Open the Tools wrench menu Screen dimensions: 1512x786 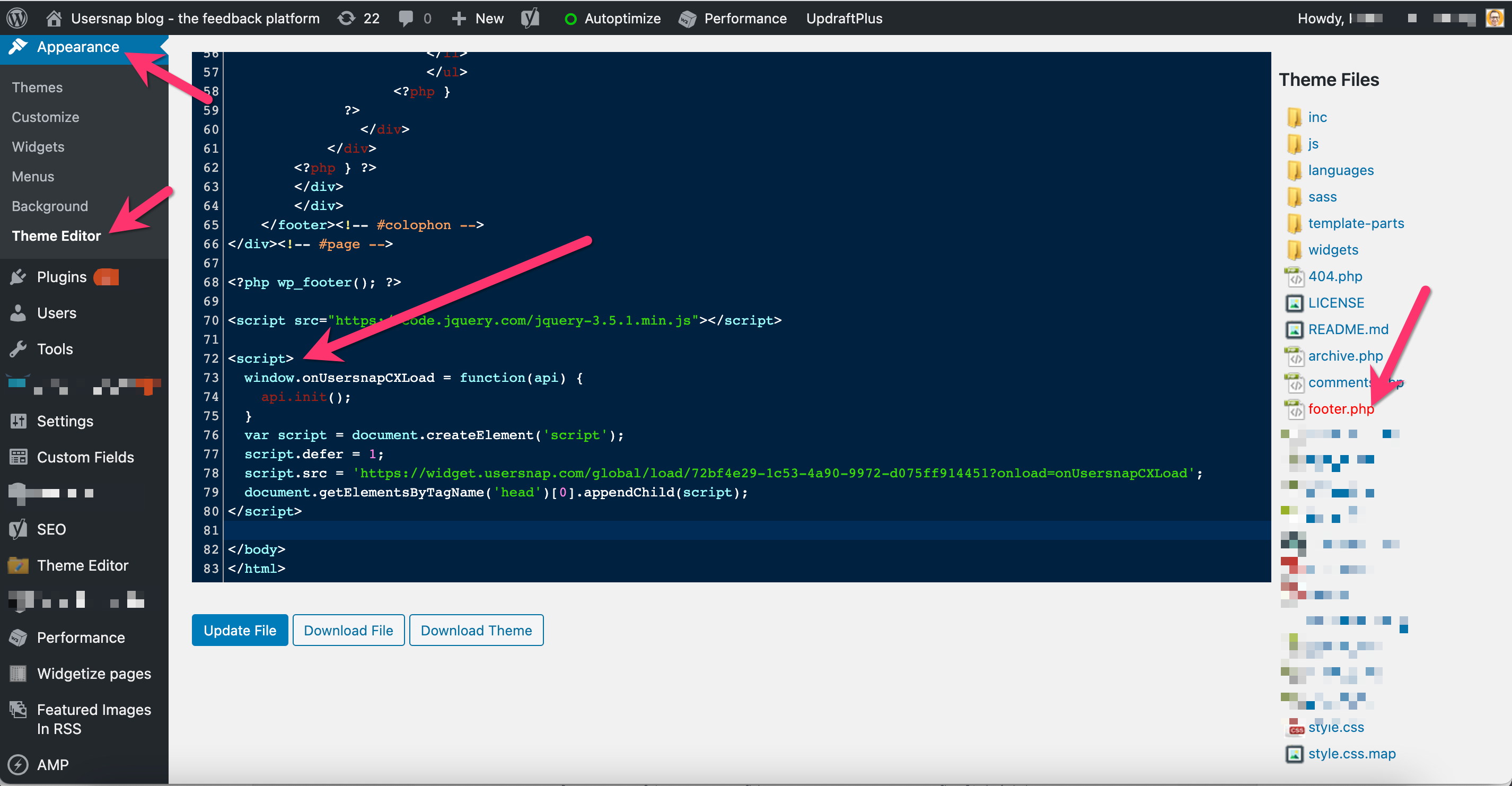55,348
